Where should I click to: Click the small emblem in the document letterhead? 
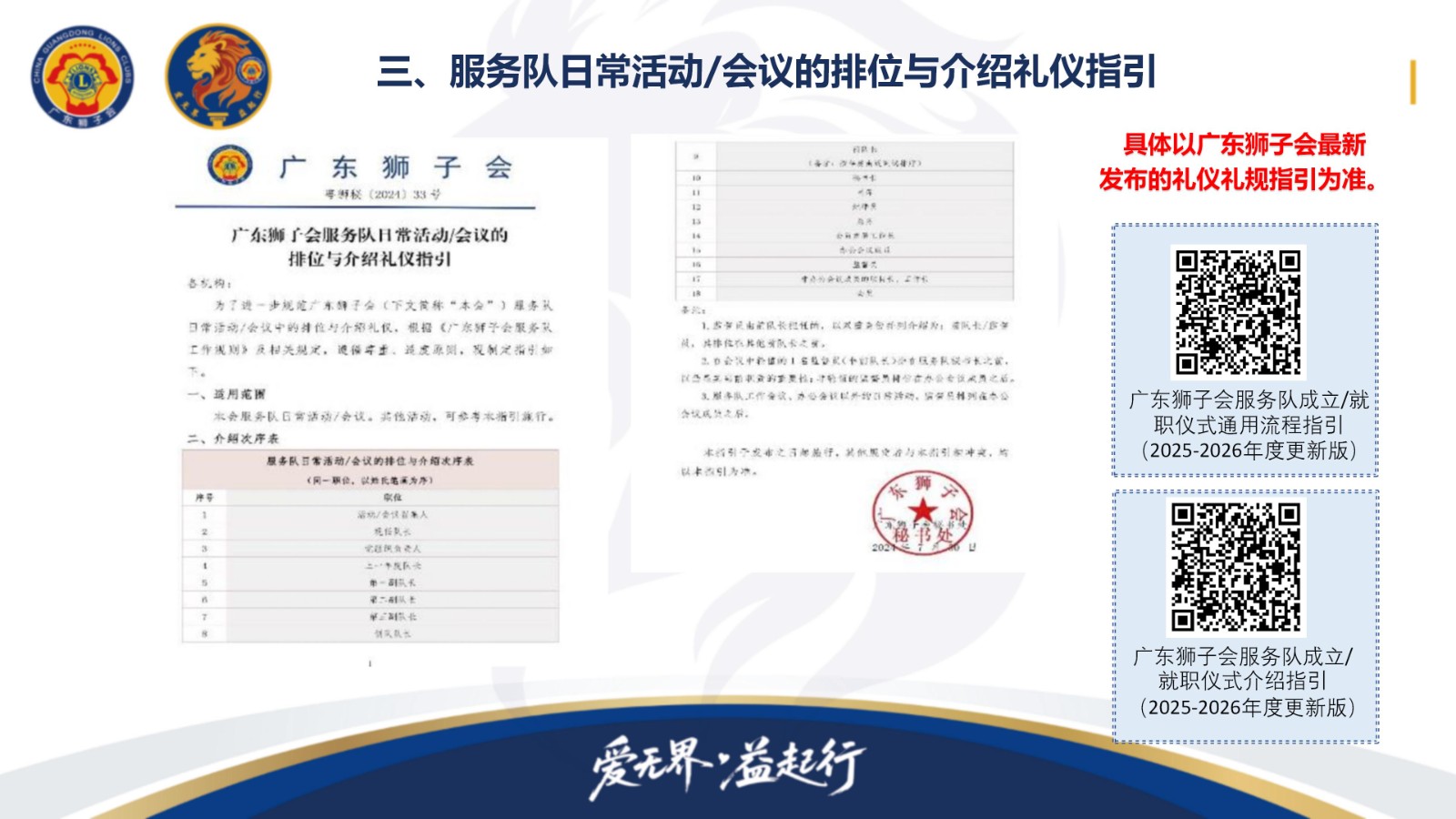(229, 166)
